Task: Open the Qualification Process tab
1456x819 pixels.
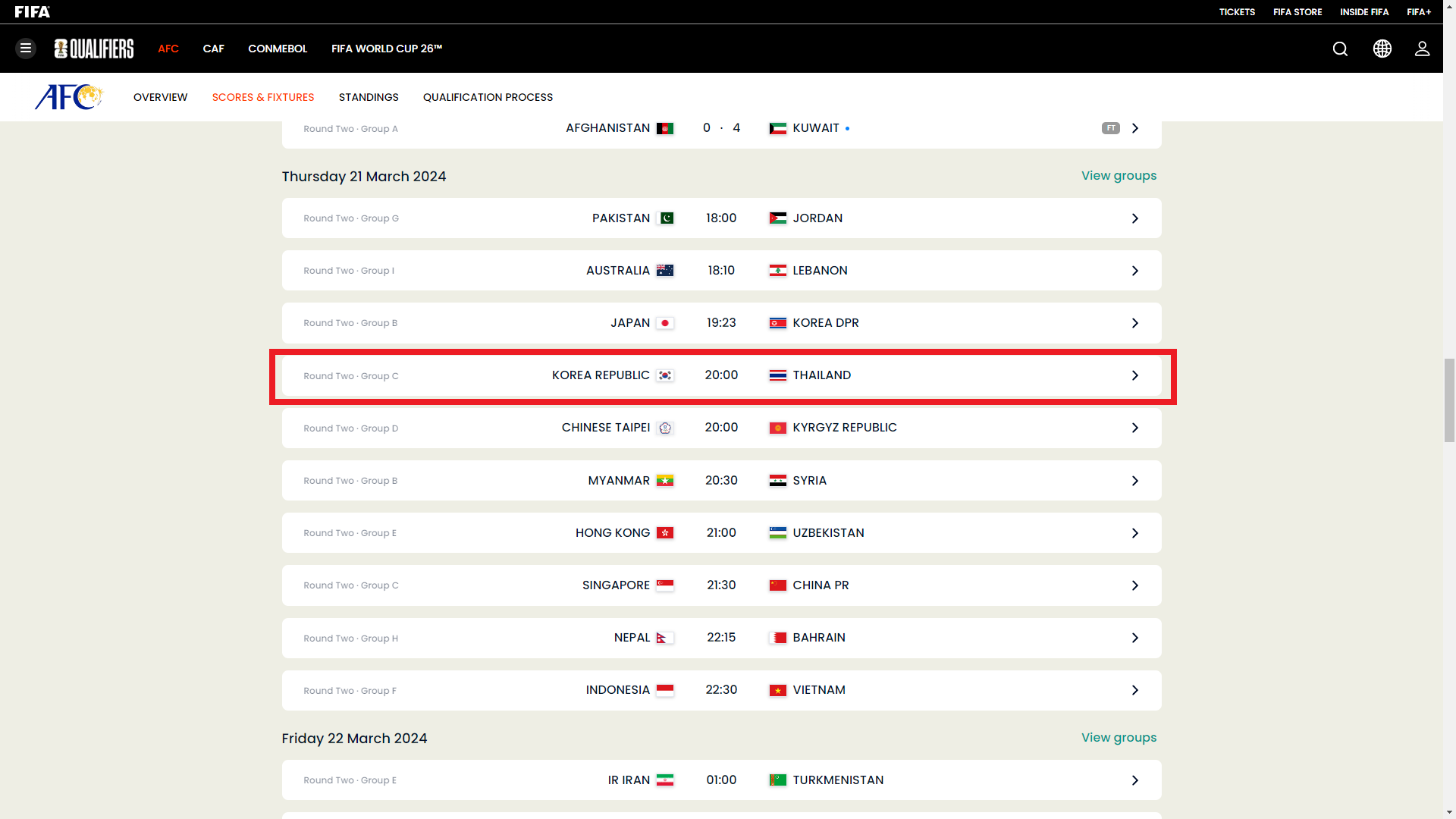Action: (488, 97)
